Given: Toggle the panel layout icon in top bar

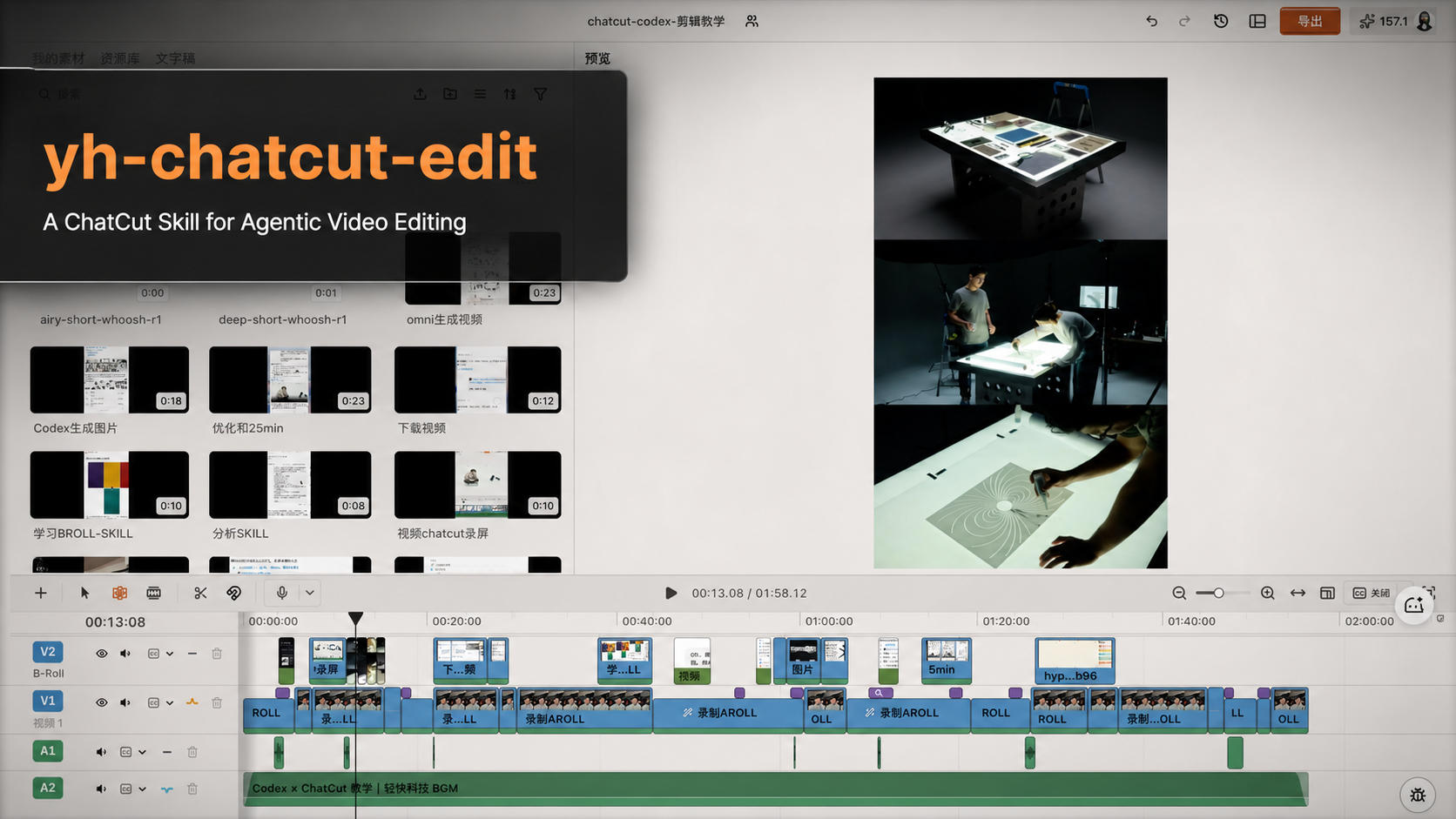Looking at the screenshot, I should (x=1257, y=21).
